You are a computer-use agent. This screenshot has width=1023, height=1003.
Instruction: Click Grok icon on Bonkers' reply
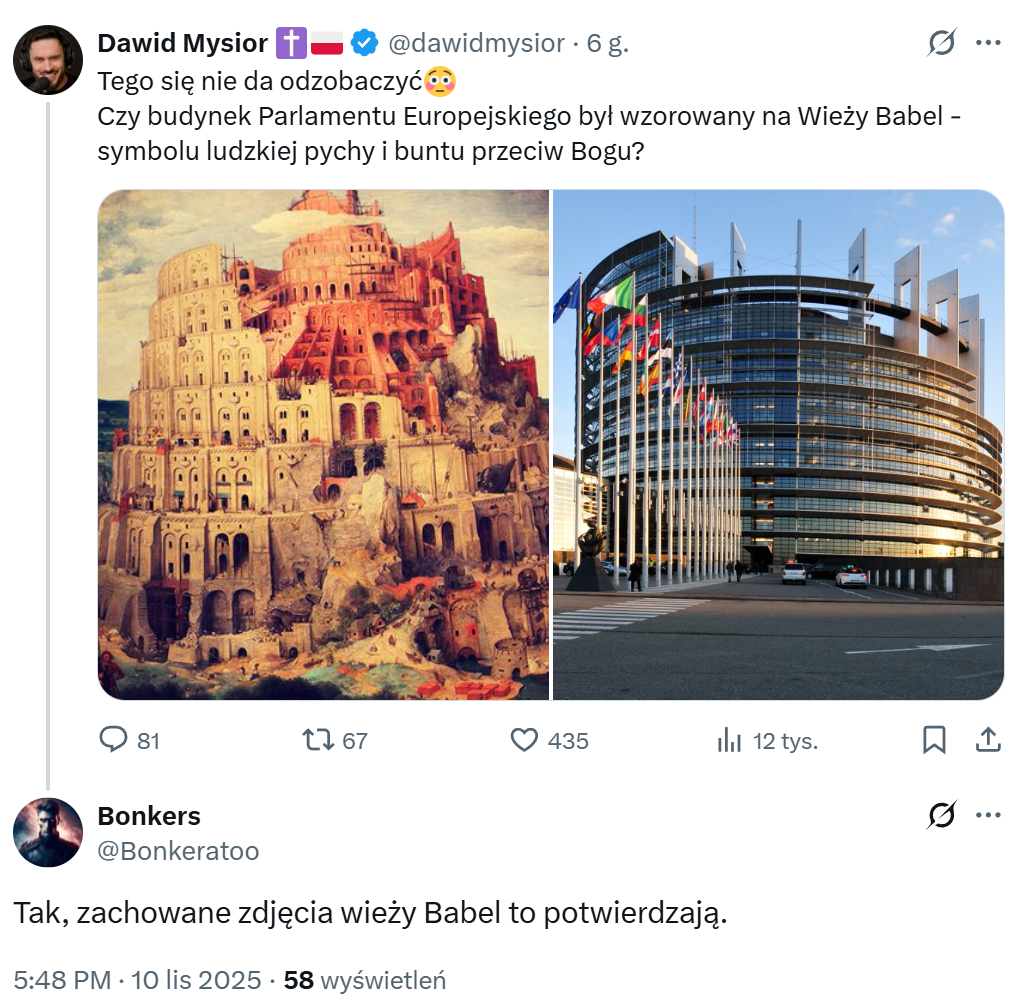point(941,815)
